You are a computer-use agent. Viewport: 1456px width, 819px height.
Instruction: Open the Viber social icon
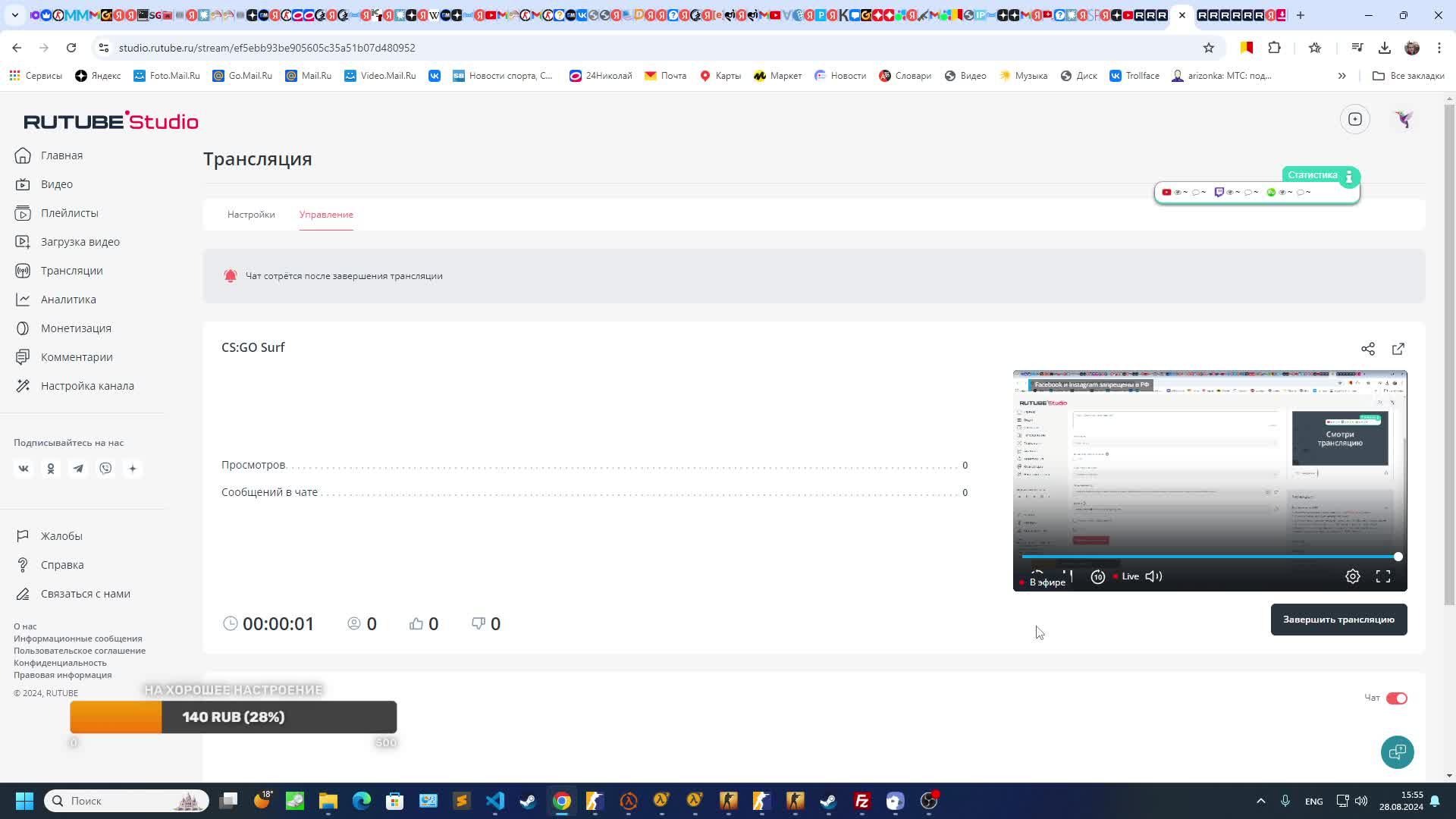(105, 469)
